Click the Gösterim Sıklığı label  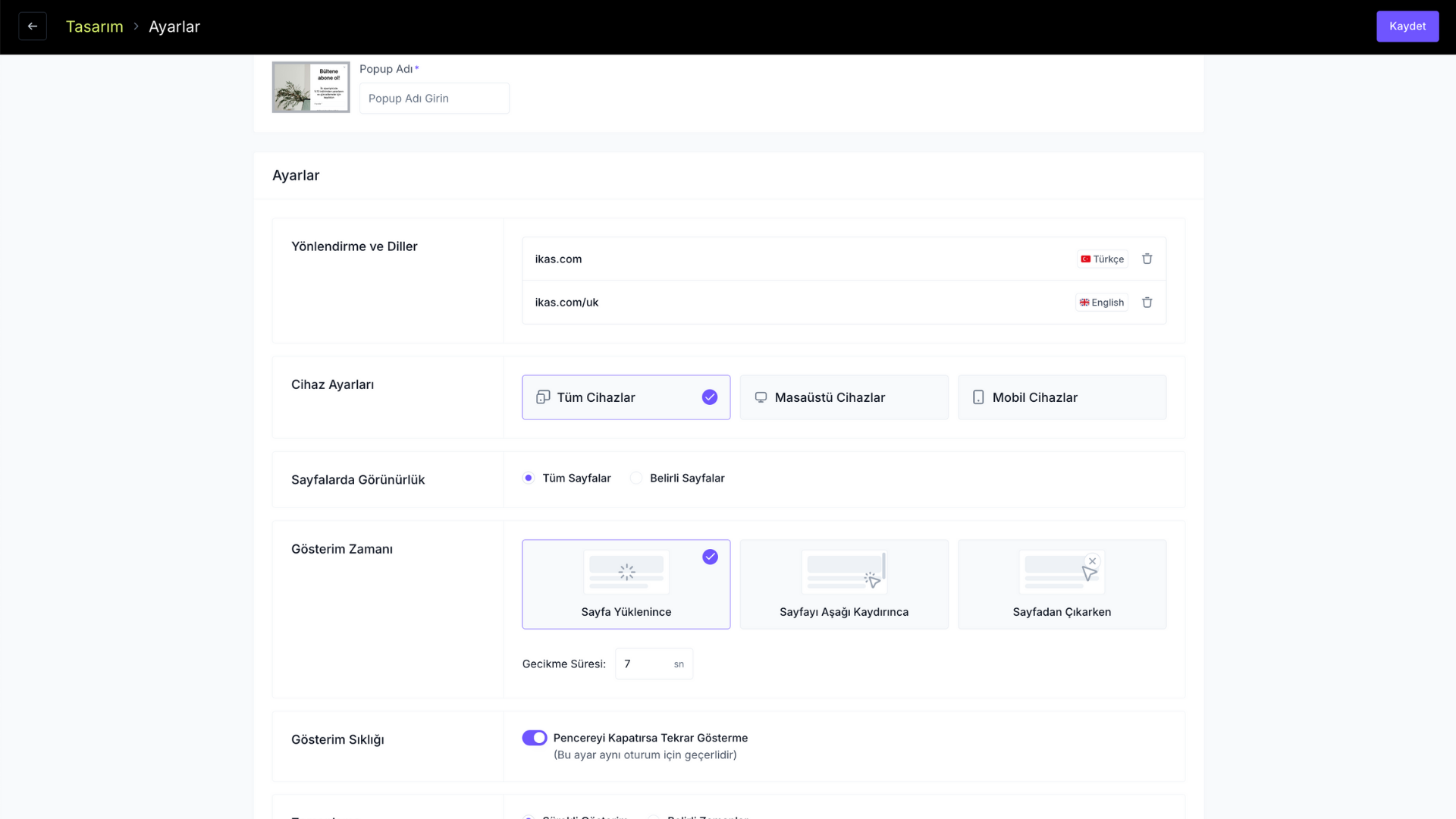(x=337, y=739)
